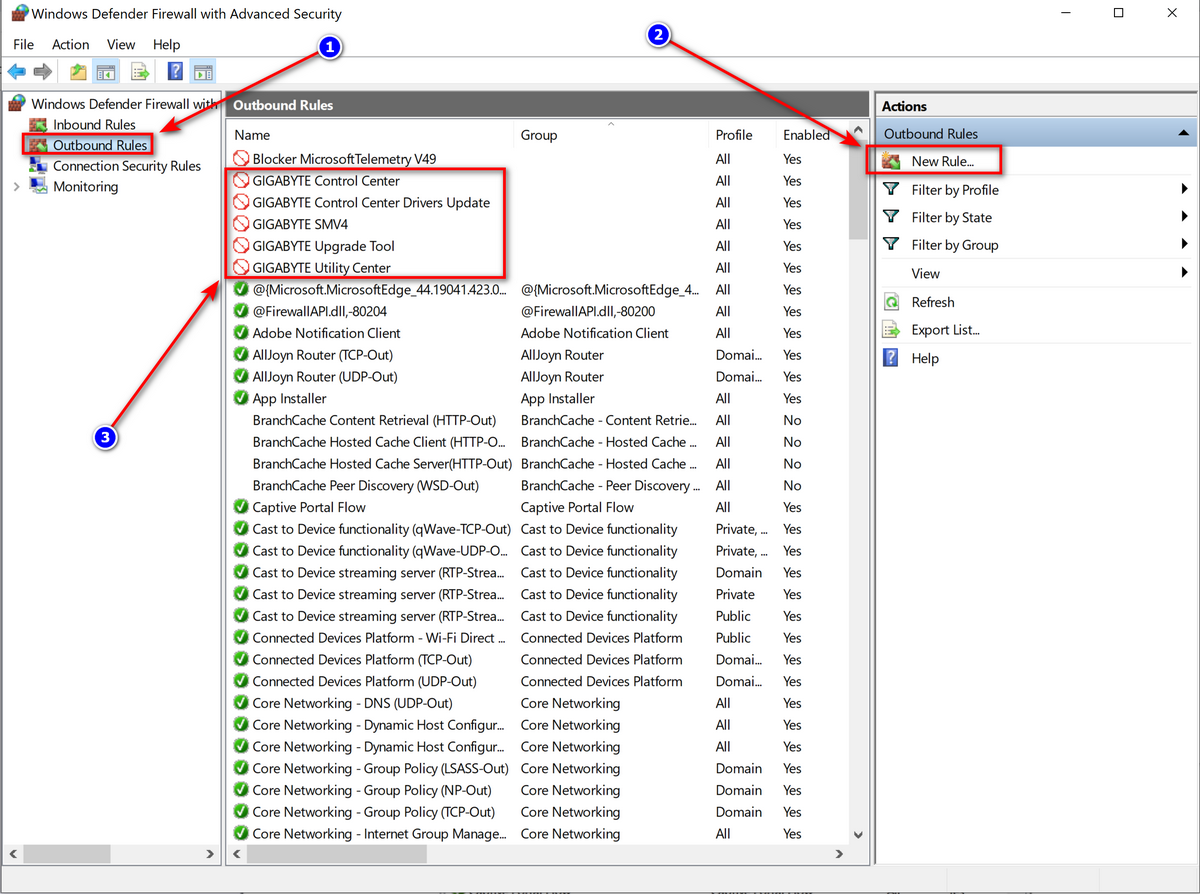Click the Connection Security Rules icon
This screenshot has width=1200, height=894.
(39, 166)
